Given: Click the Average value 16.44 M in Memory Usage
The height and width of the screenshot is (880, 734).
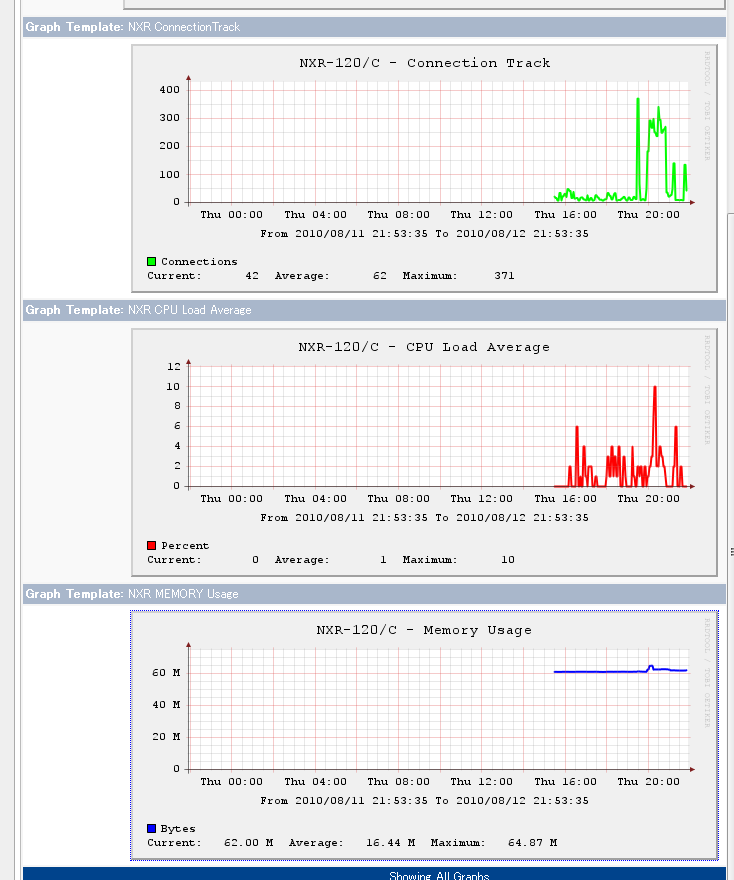Looking at the screenshot, I should point(391,842).
